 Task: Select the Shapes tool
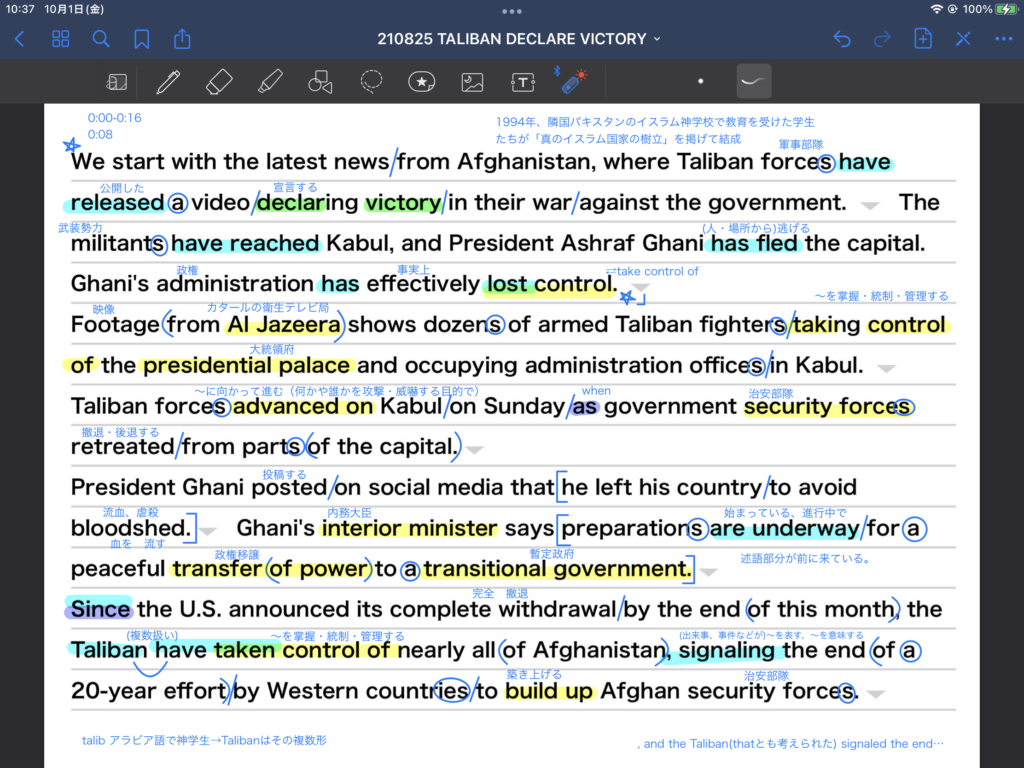(320, 82)
